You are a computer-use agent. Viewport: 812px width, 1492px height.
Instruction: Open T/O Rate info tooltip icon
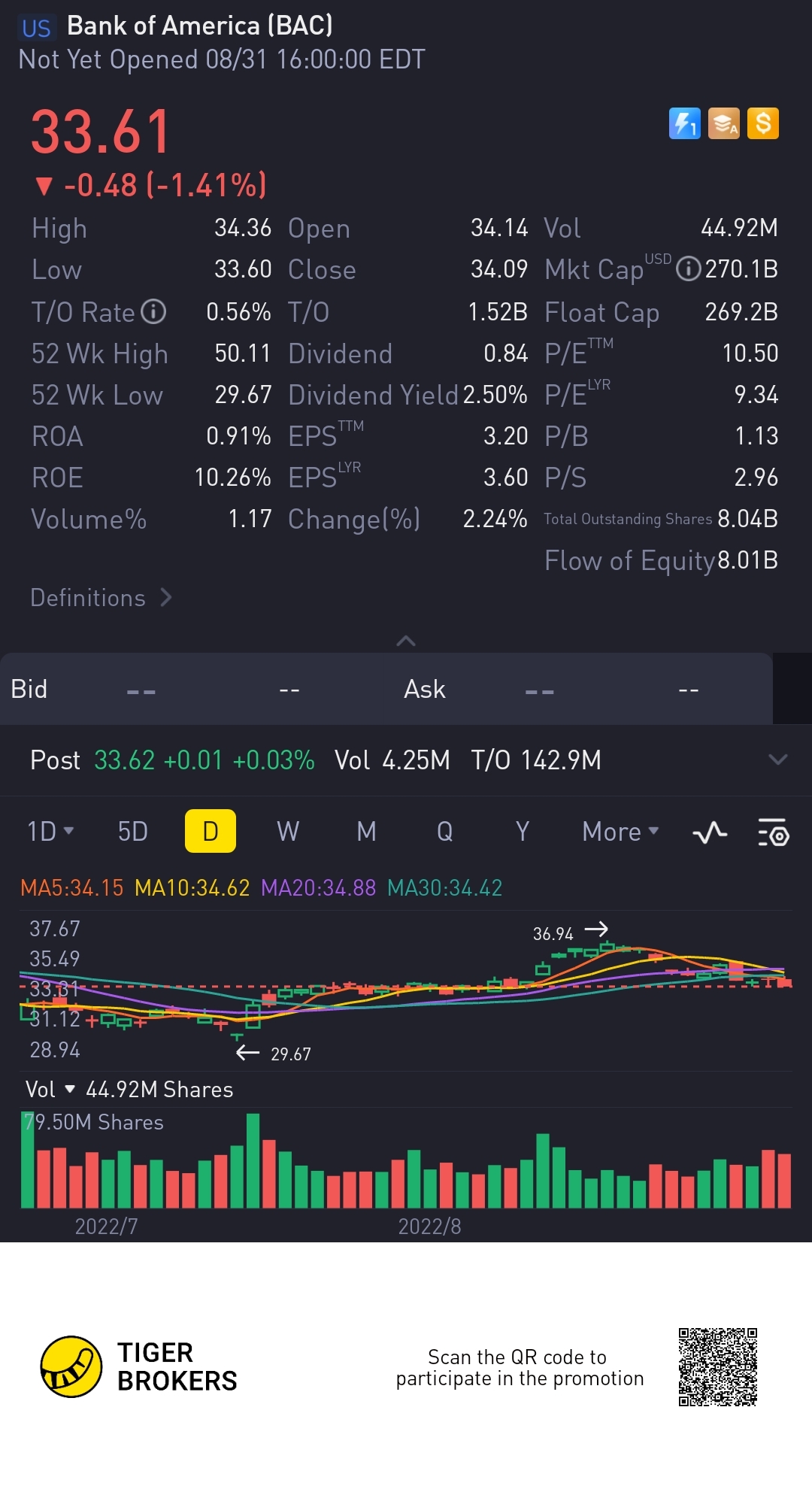click(x=153, y=311)
